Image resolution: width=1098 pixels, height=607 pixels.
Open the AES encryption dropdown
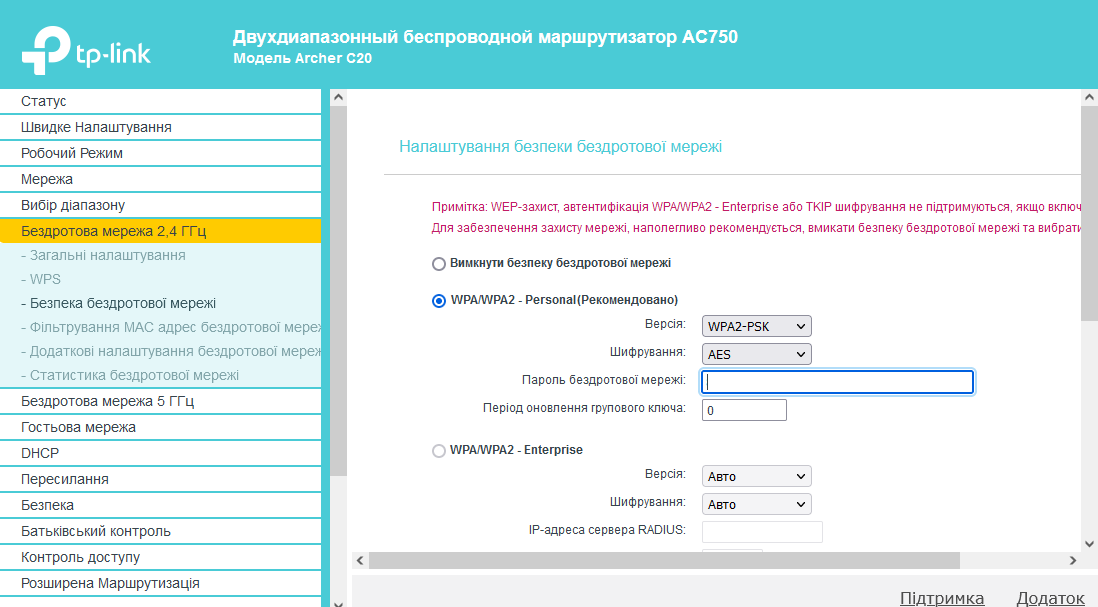tap(756, 354)
